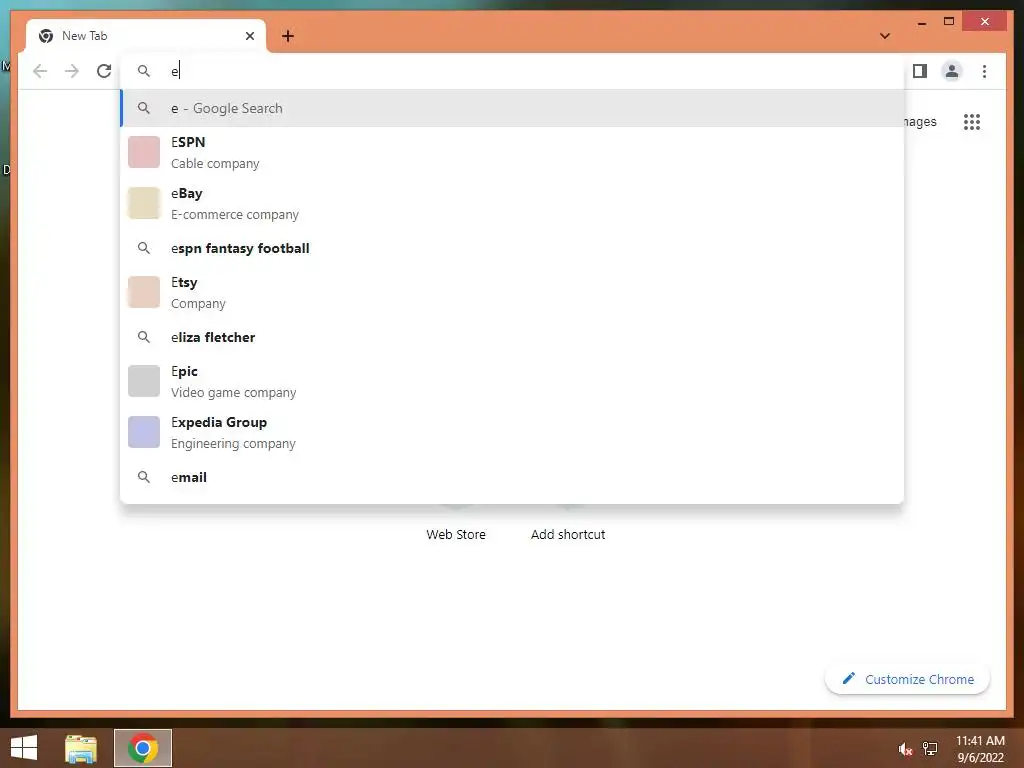Choose the eBay E-commerce company suggestion

(x=512, y=203)
